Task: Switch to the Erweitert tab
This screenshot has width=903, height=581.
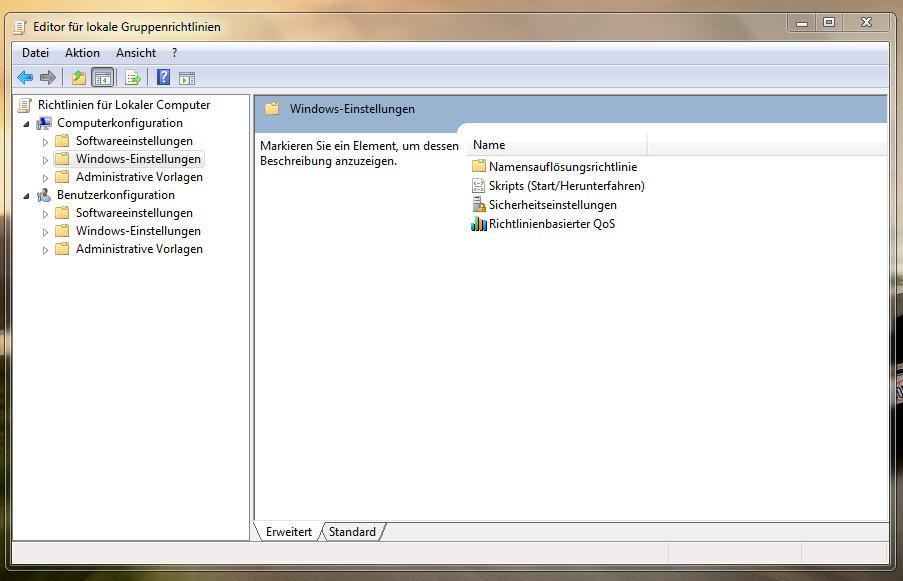Action: pos(289,531)
